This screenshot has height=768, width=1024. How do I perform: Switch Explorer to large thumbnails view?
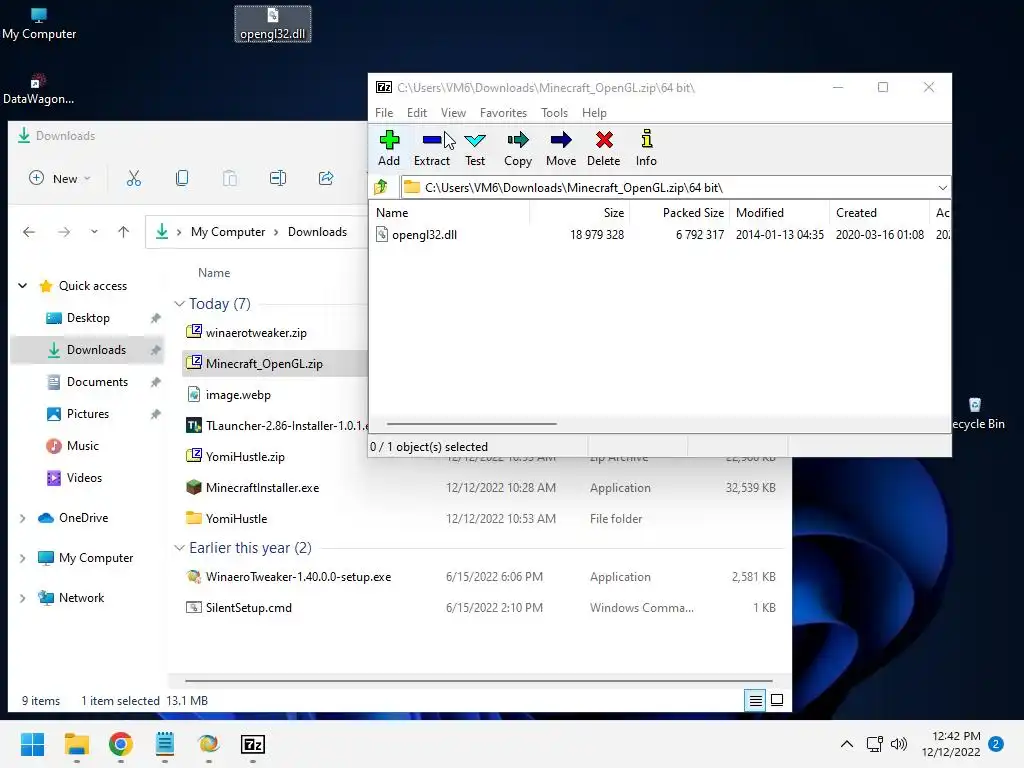pyautogui.click(x=777, y=701)
